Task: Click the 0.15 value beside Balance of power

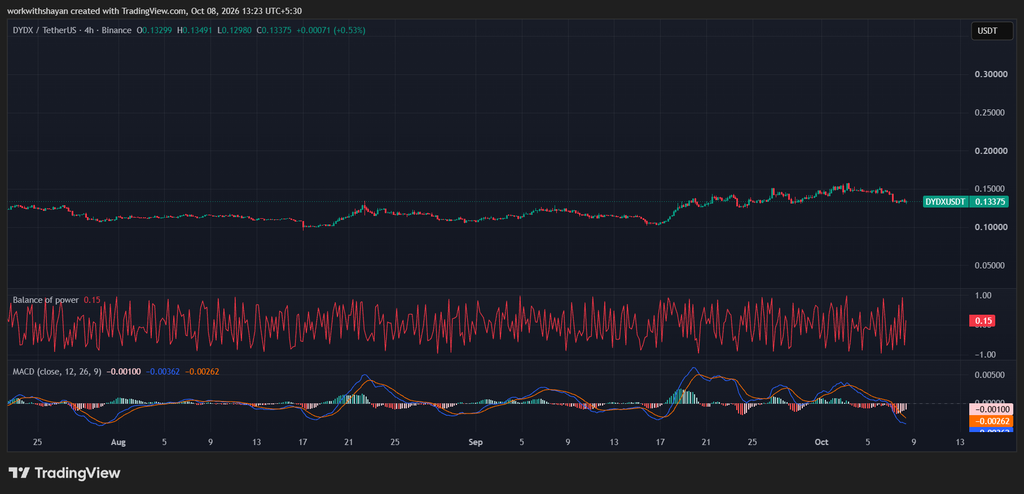Action: click(92, 300)
